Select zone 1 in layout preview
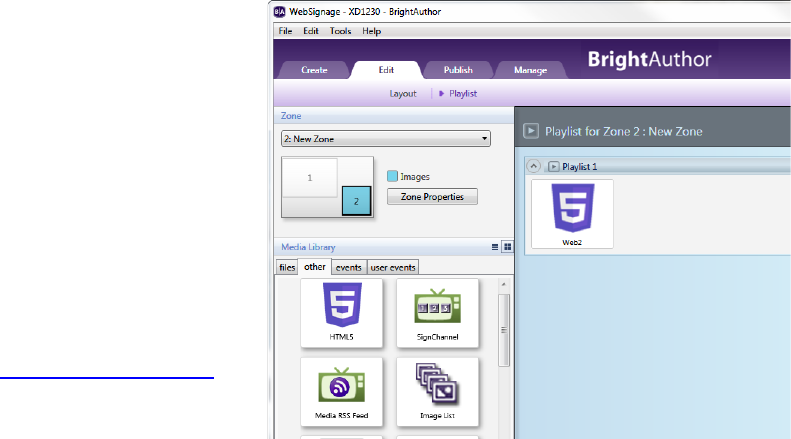The image size is (791, 439). coord(310,178)
